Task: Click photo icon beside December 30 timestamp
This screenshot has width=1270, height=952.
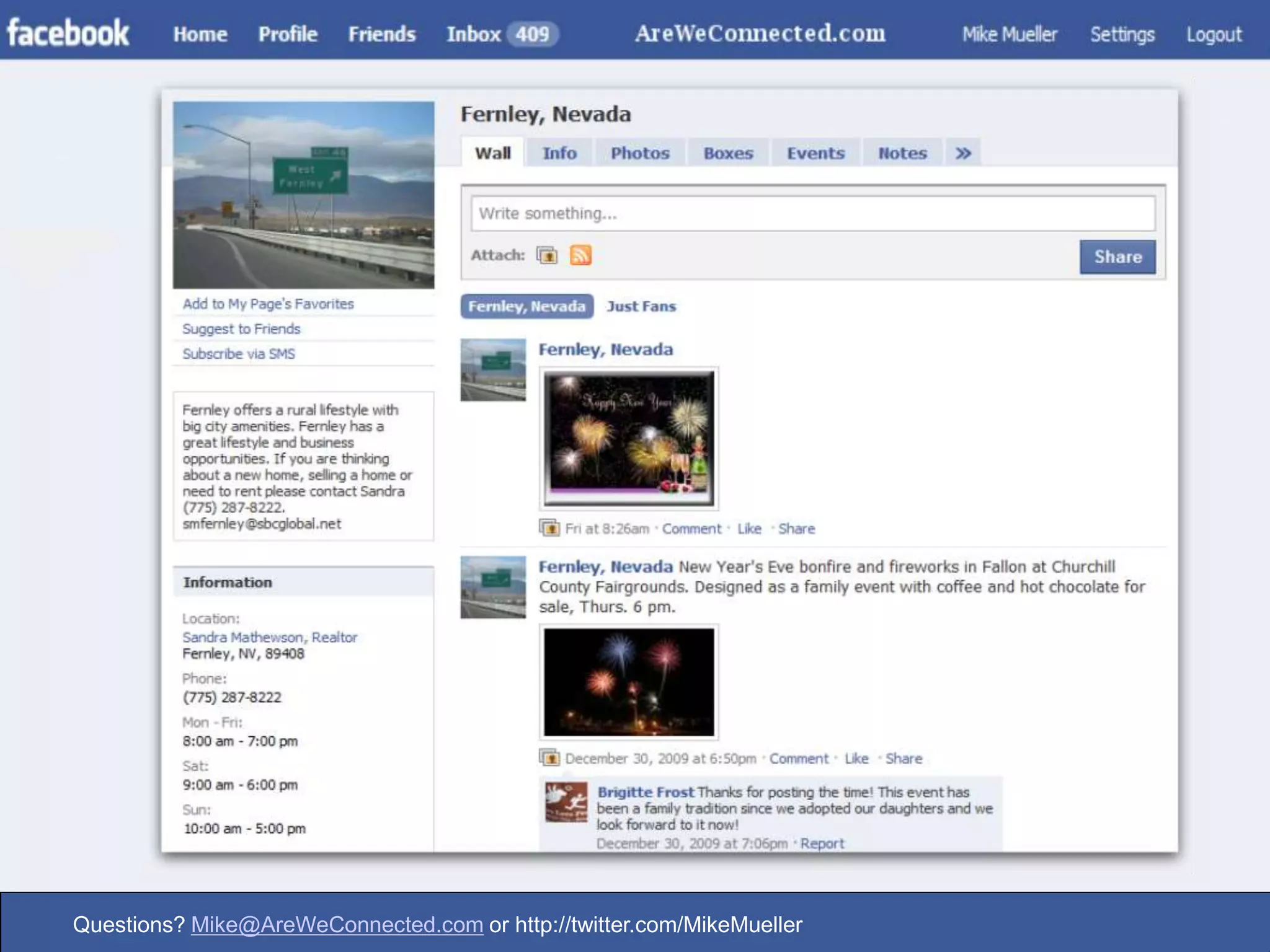Action: tap(549, 758)
